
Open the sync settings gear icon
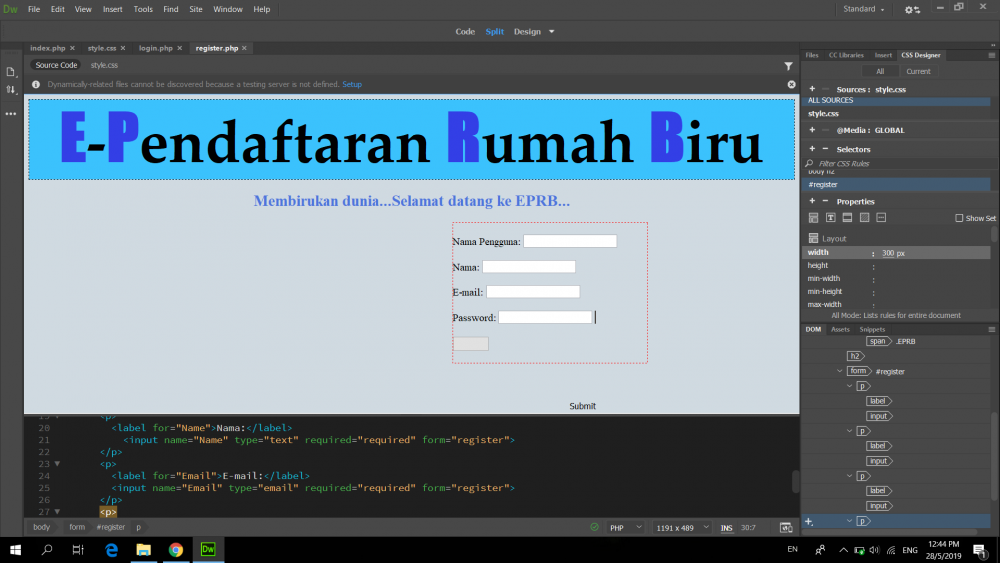click(x=912, y=10)
